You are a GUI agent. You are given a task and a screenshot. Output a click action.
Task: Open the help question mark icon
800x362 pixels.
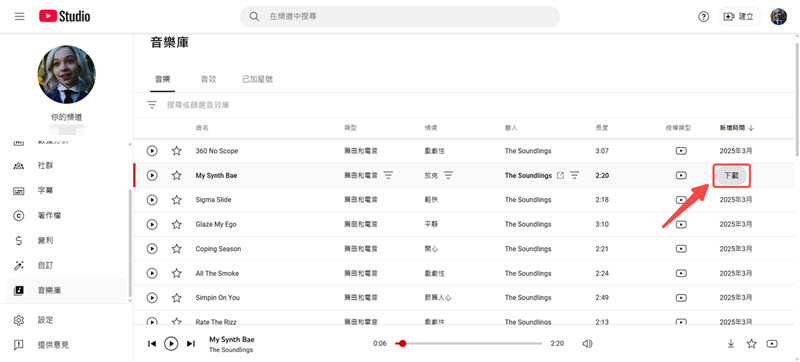pyautogui.click(x=704, y=17)
